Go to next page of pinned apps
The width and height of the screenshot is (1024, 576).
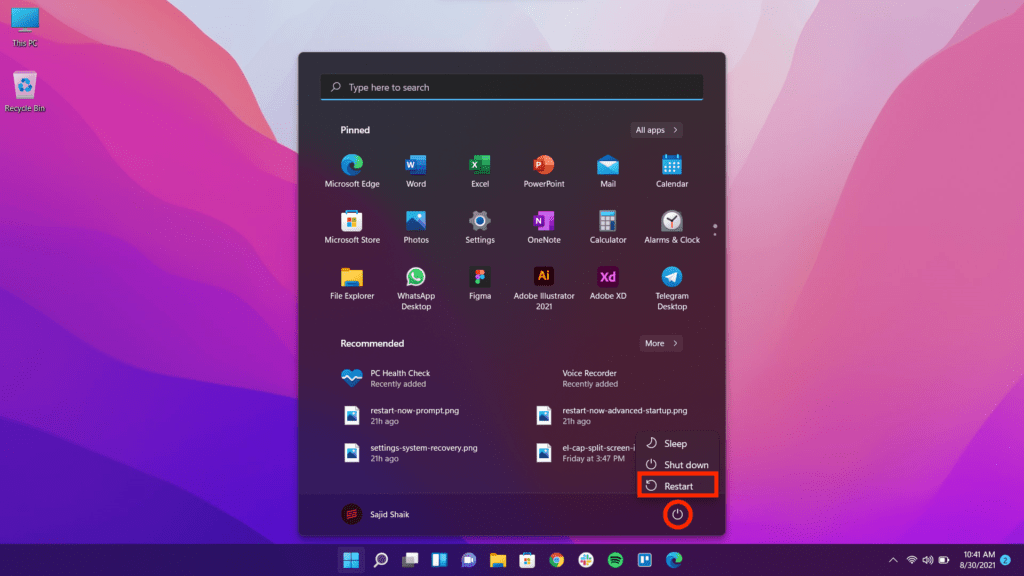714,234
